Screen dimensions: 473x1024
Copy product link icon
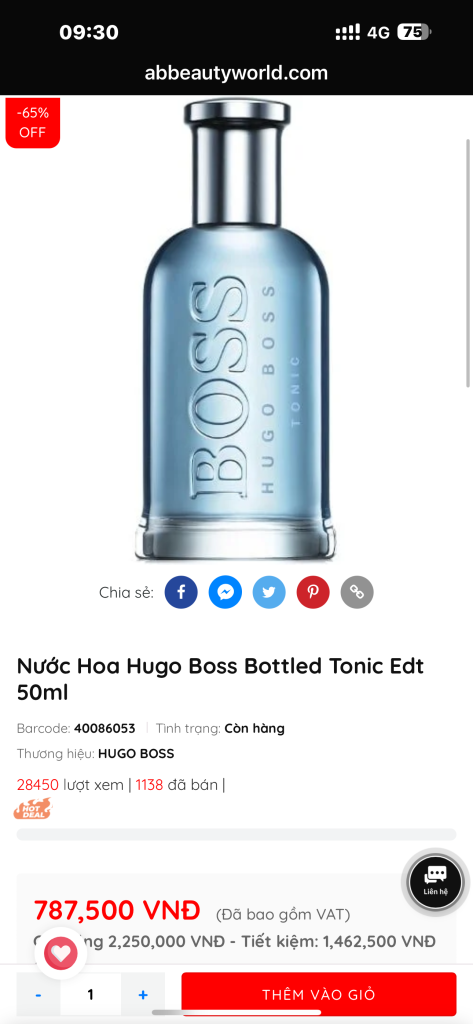pos(357,592)
